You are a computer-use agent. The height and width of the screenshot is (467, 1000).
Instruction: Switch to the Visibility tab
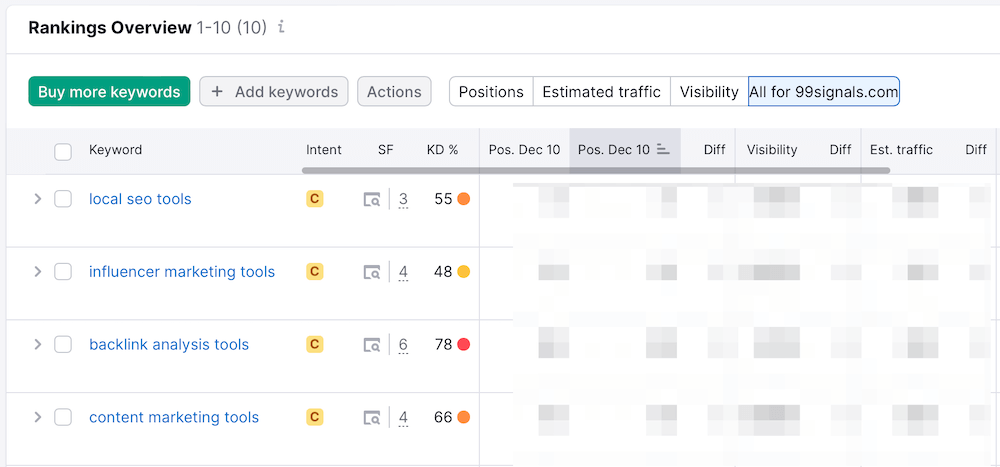click(x=709, y=92)
